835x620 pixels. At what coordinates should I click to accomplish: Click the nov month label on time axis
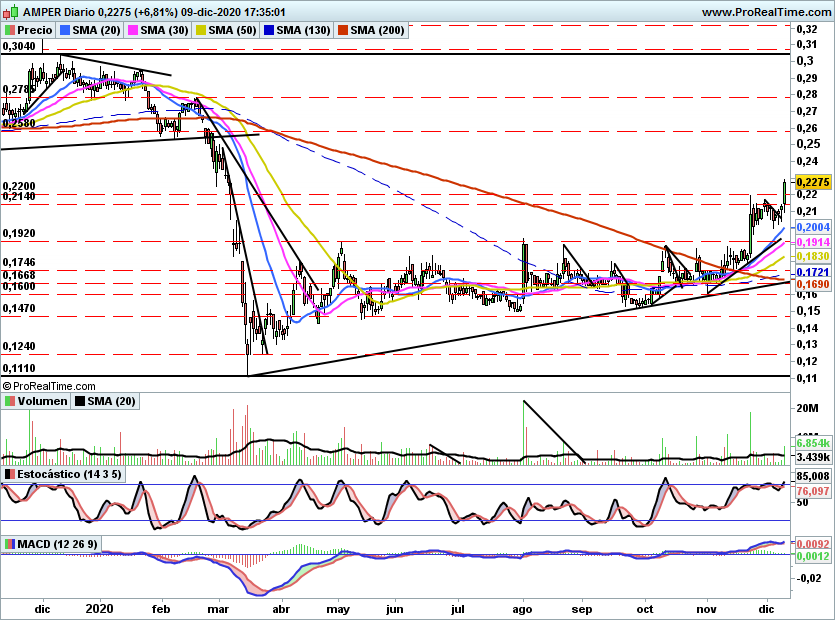pos(707,609)
